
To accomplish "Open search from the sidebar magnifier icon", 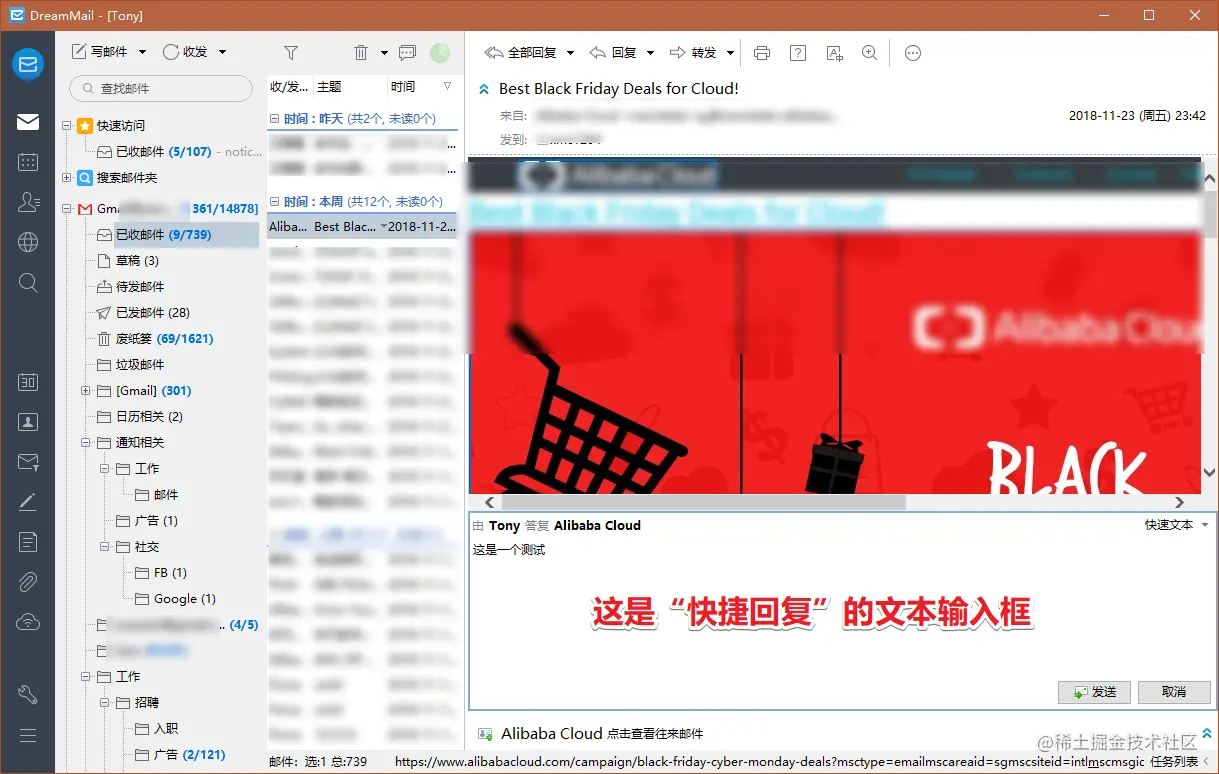I will click(x=28, y=282).
